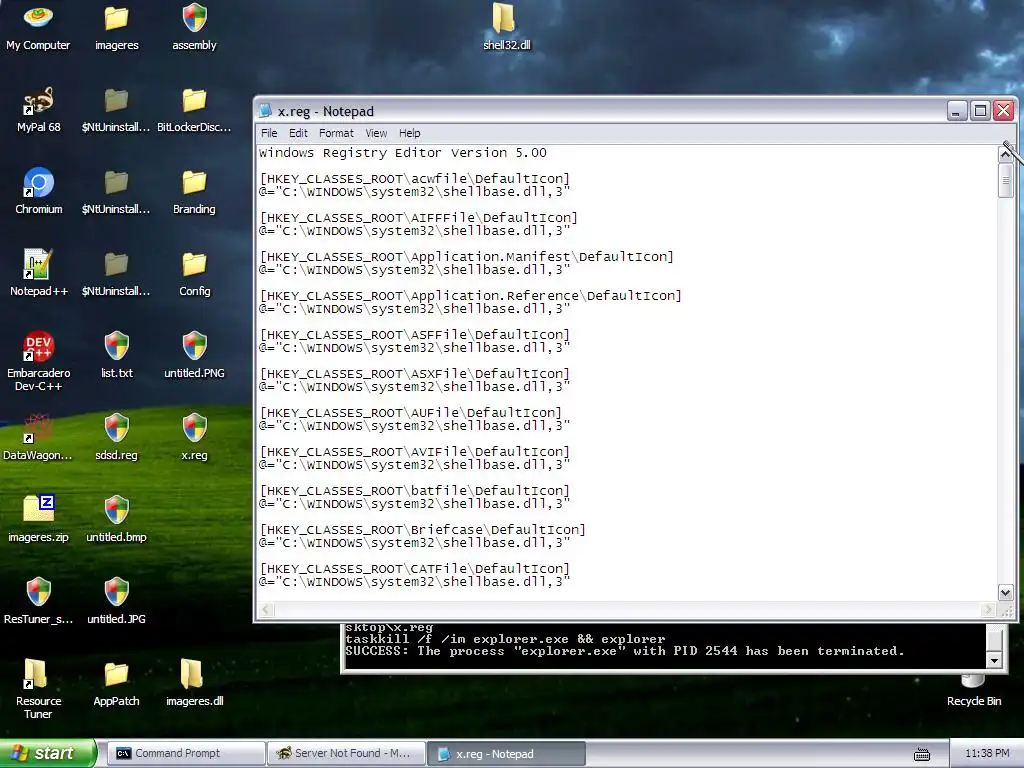Click the "Windows Registry Editor Version 5.00" line
Viewport: 1024px width, 768px height.
click(402, 153)
